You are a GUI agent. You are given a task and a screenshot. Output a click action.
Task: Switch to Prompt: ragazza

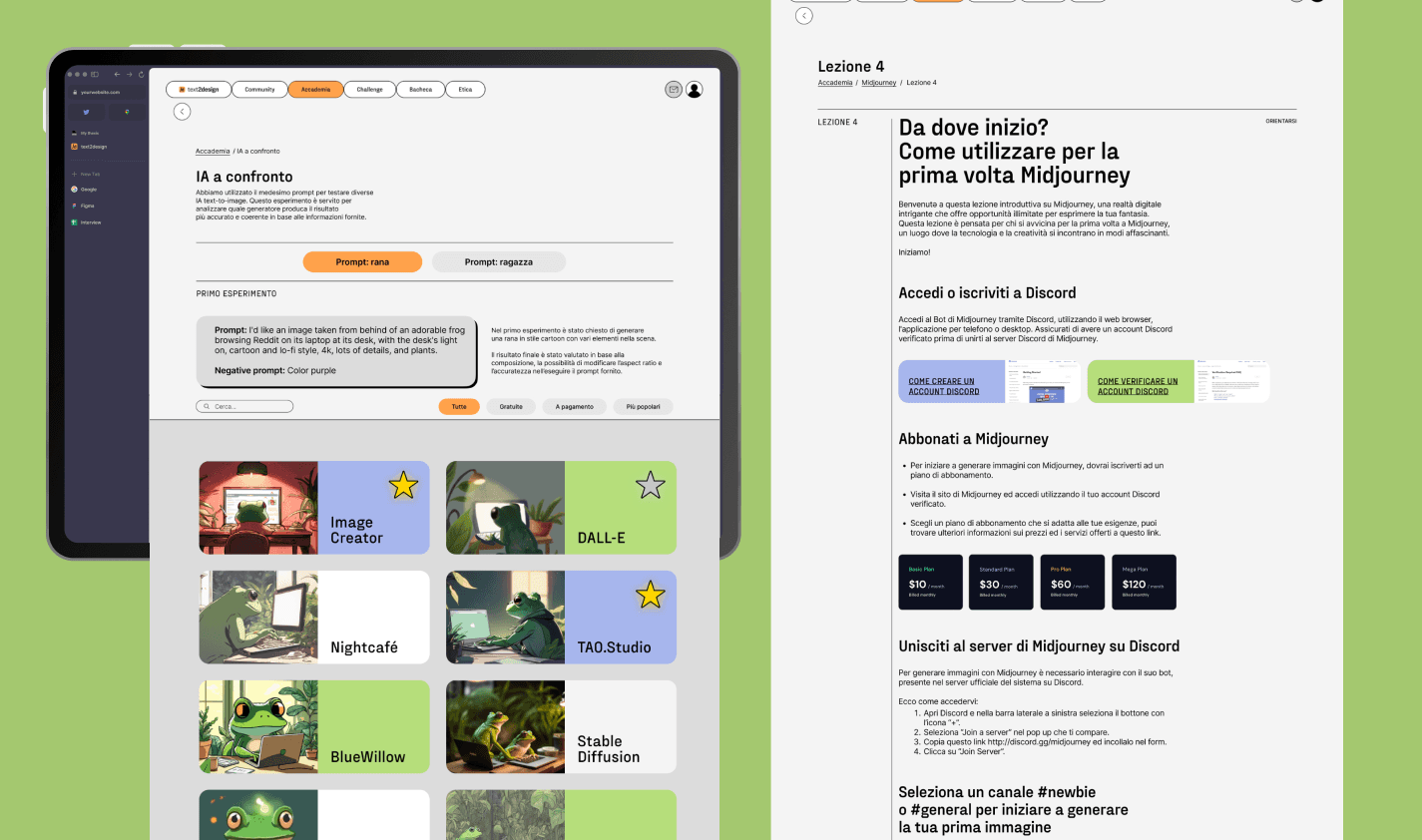click(x=499, y=262)
